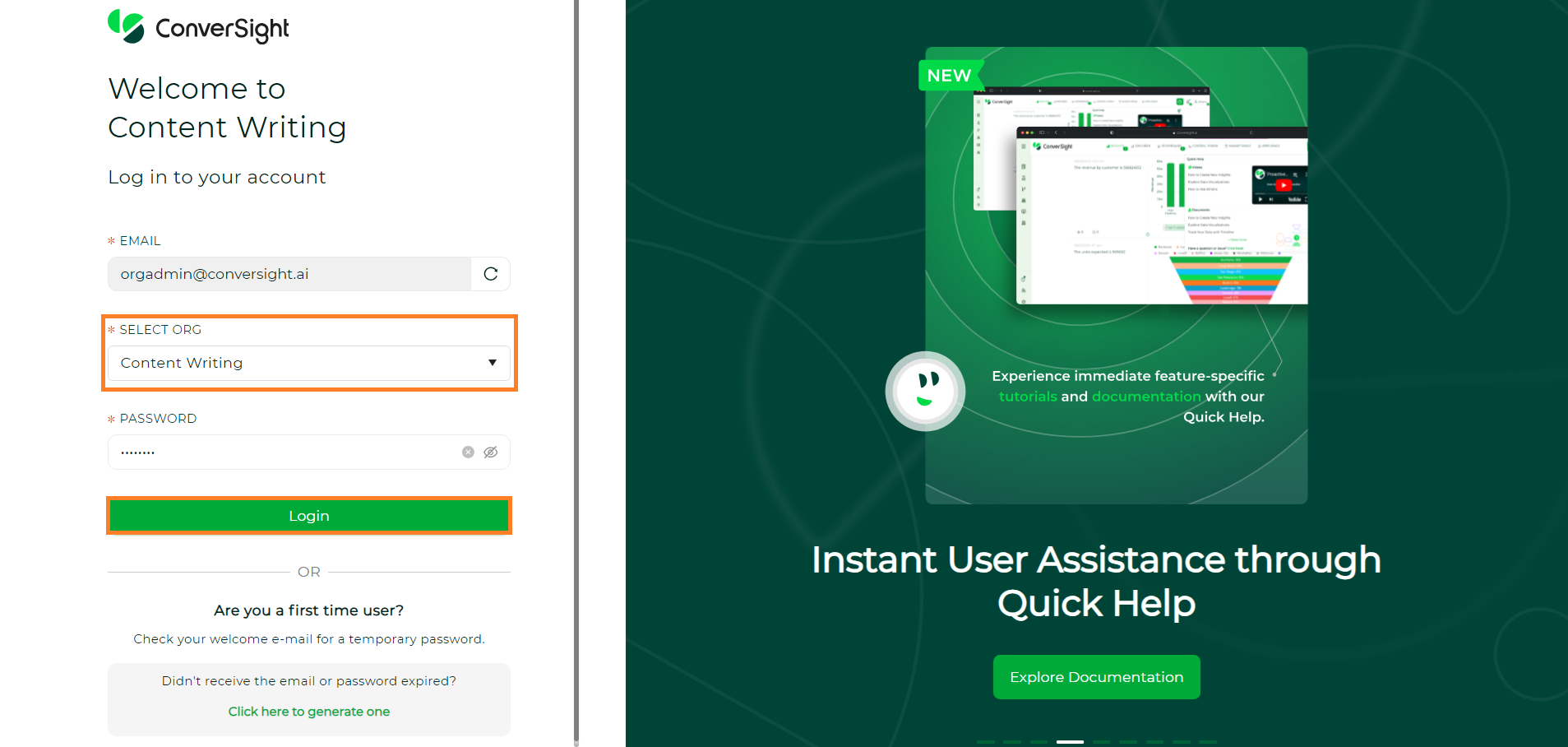Click the Explore Documentation button
The width and height of the screenshot is (1568, 747).
tap(1097, 677)
